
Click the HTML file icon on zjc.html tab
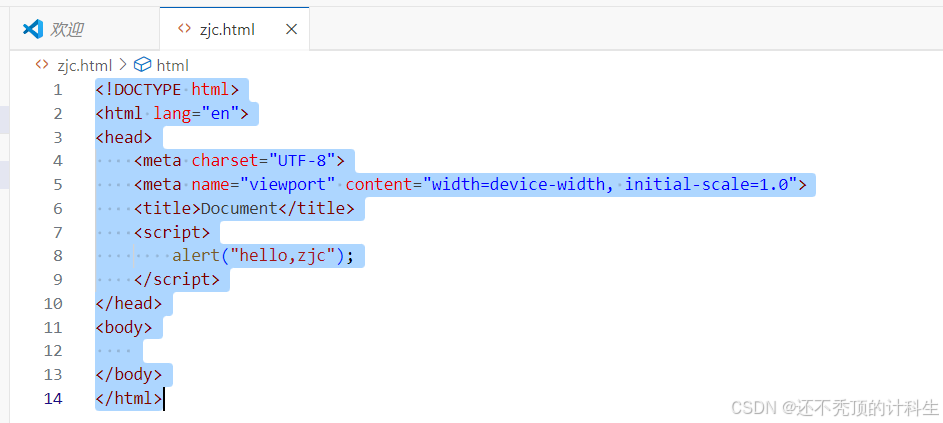click(x=183, y=29)
